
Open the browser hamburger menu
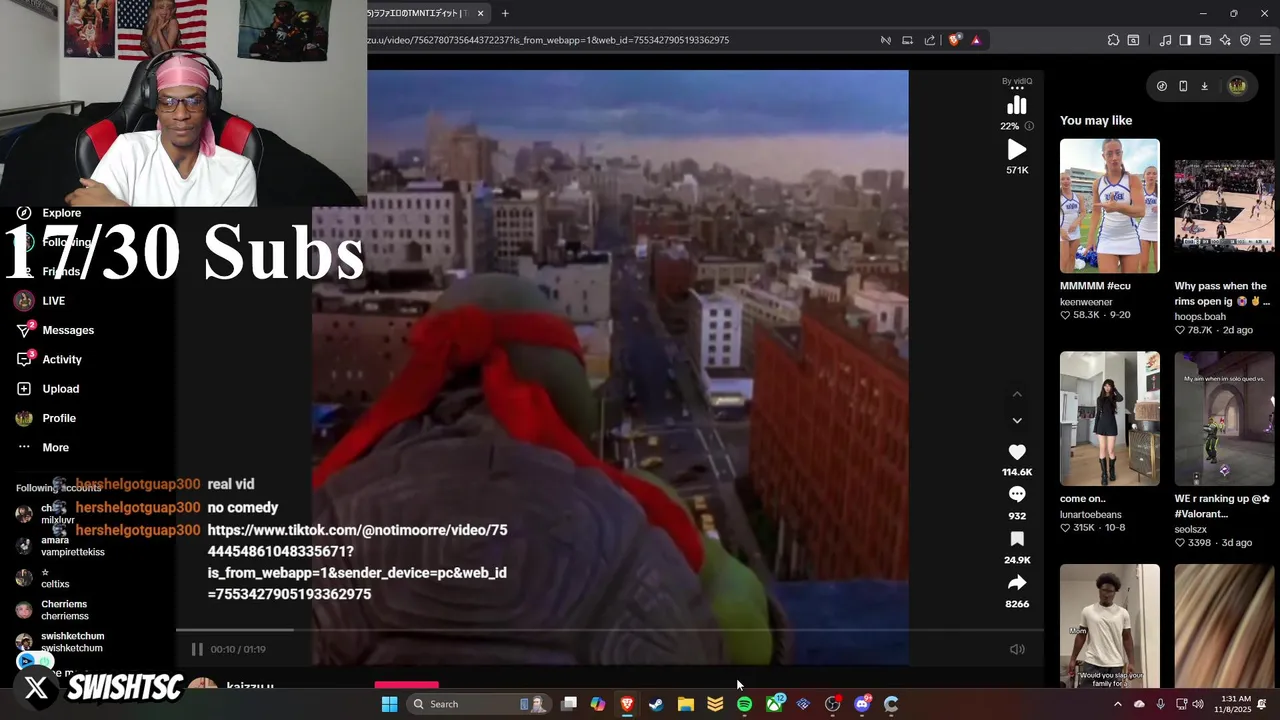tap(1266, 40)
